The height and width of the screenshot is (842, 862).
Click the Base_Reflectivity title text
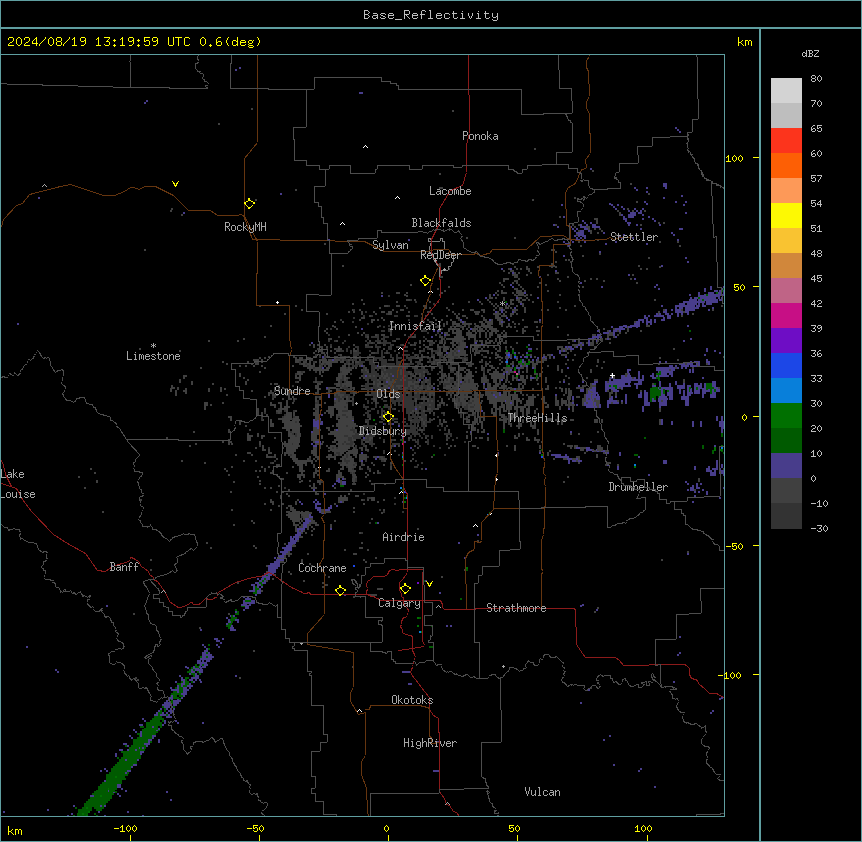431,15
